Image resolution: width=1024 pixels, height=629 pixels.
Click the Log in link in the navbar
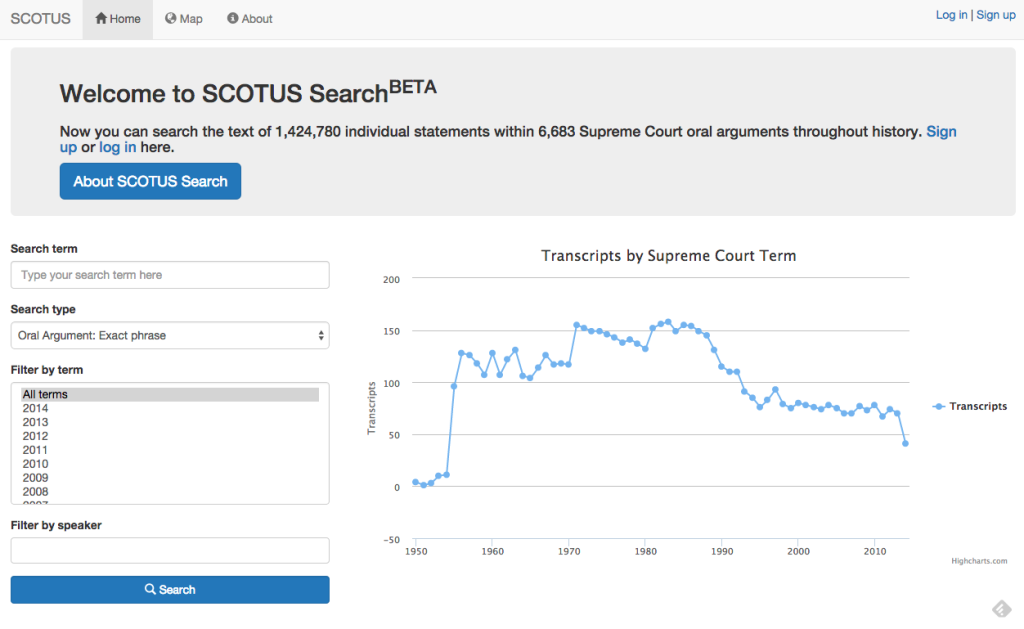[x=951, y=15]
